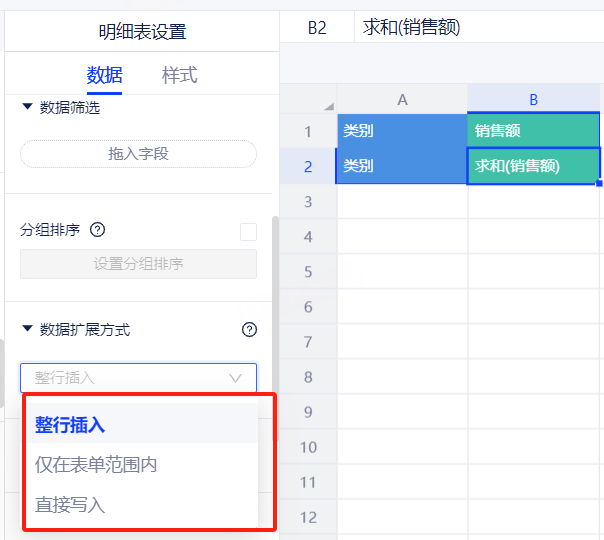The height and width of the screenshot is (540, 604).
Task: Click formula bar showing 求和(销售额)
Action: pos(480,28)
